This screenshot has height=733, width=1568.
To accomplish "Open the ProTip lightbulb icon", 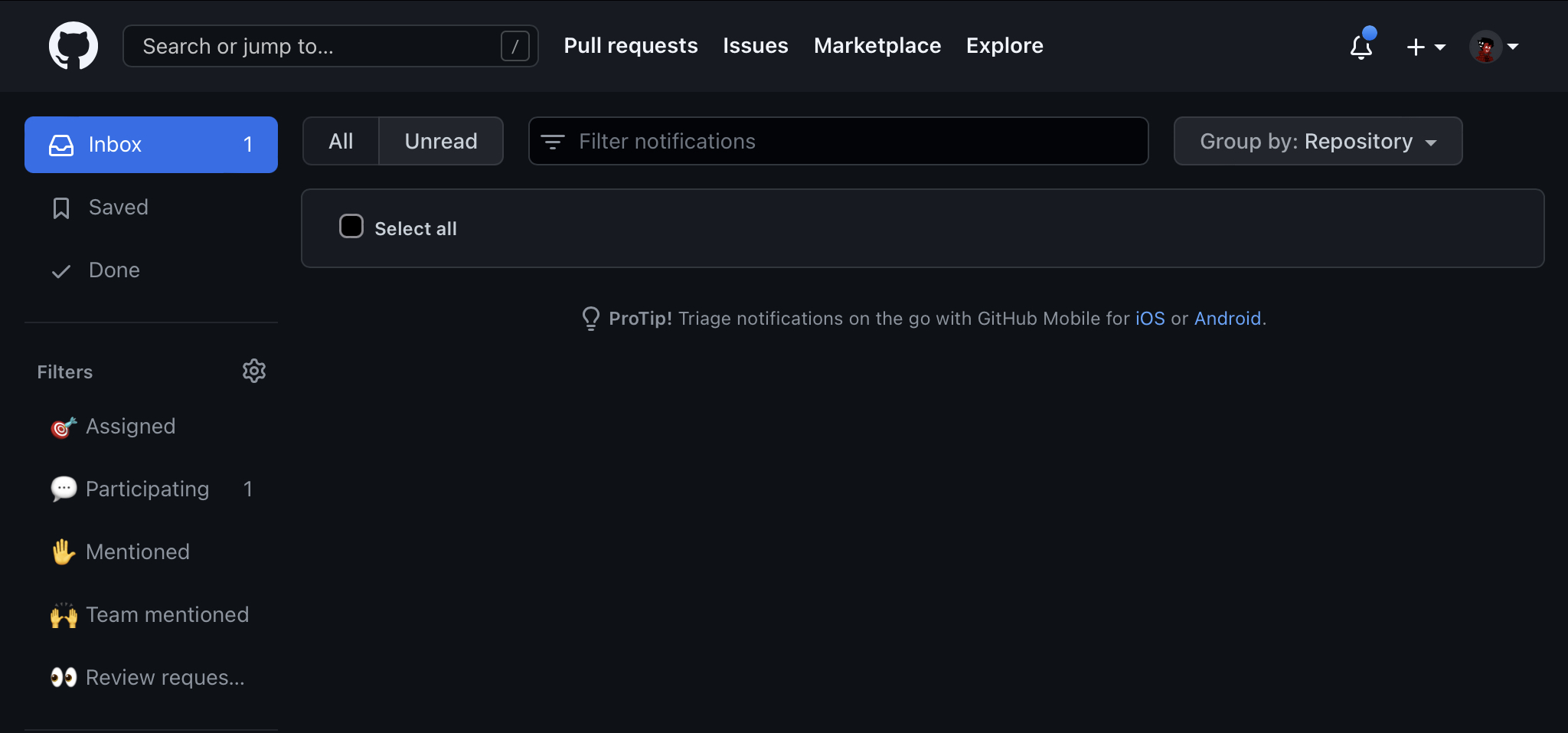I will pos(590,318).
